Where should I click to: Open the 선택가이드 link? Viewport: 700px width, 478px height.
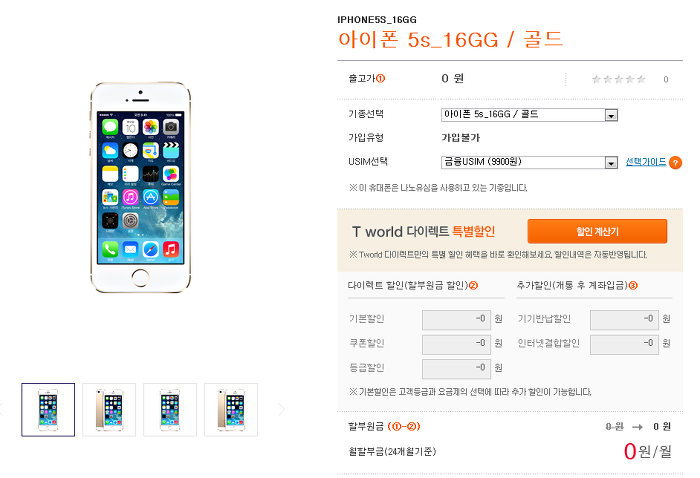tap(646, 162)
